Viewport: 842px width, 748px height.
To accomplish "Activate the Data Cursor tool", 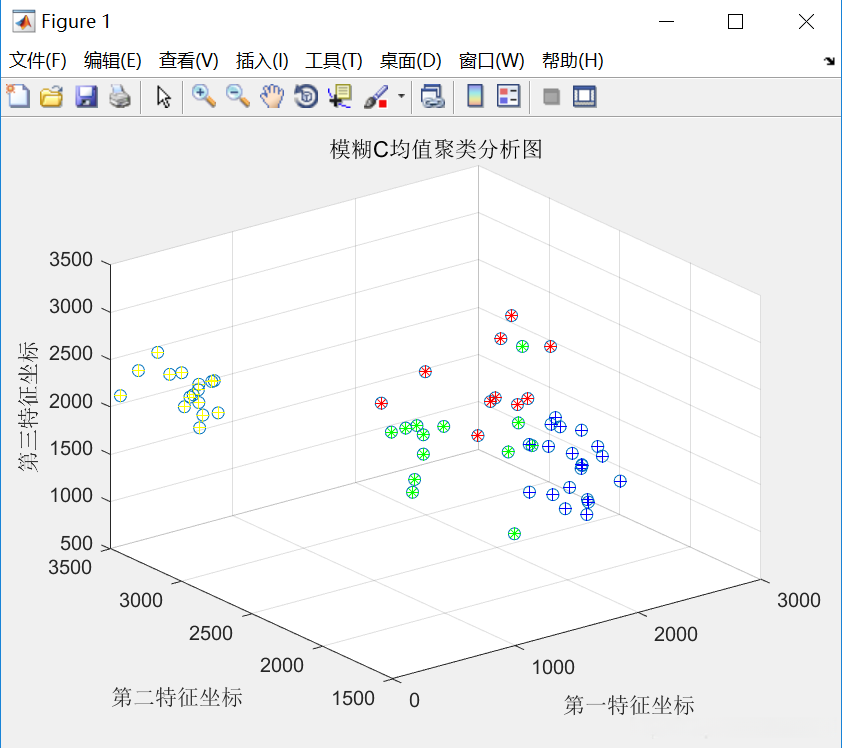I will 340,96.
